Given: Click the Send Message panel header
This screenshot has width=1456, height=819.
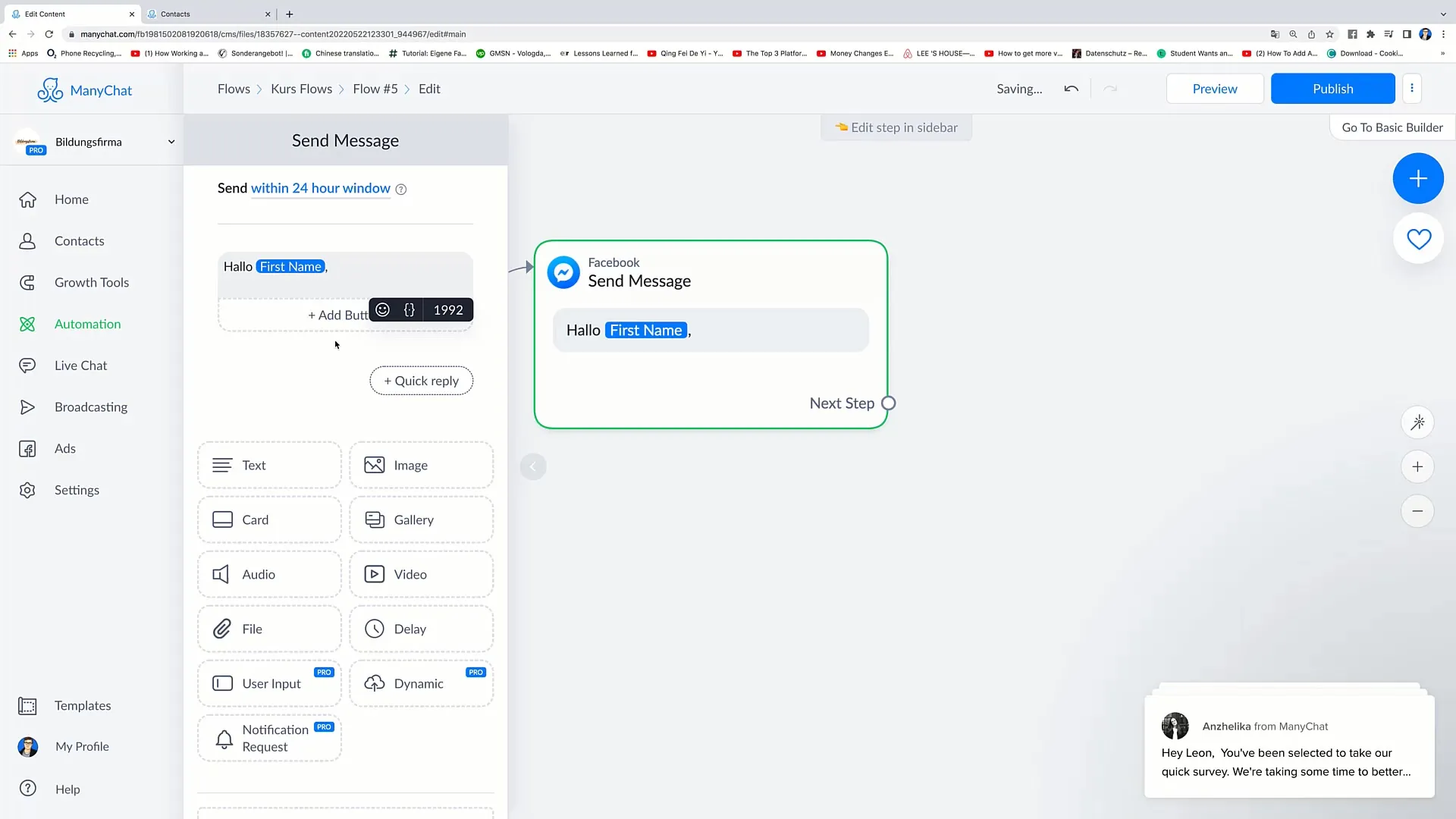Looking at the screenshot, I should tap(345, 140).
